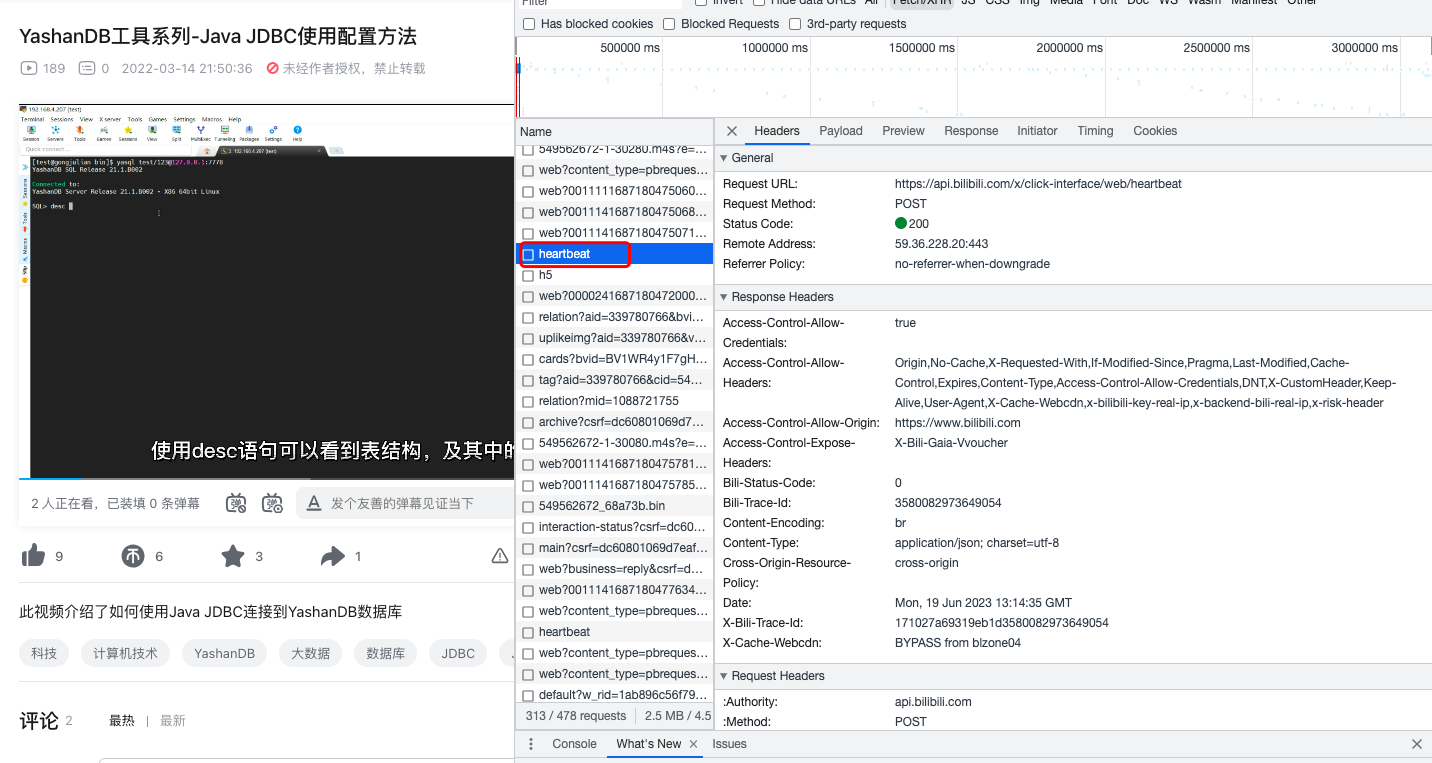Favorite the video with the star icon
The height and width of the screenshot is (763, 1432).
[233, 556]
